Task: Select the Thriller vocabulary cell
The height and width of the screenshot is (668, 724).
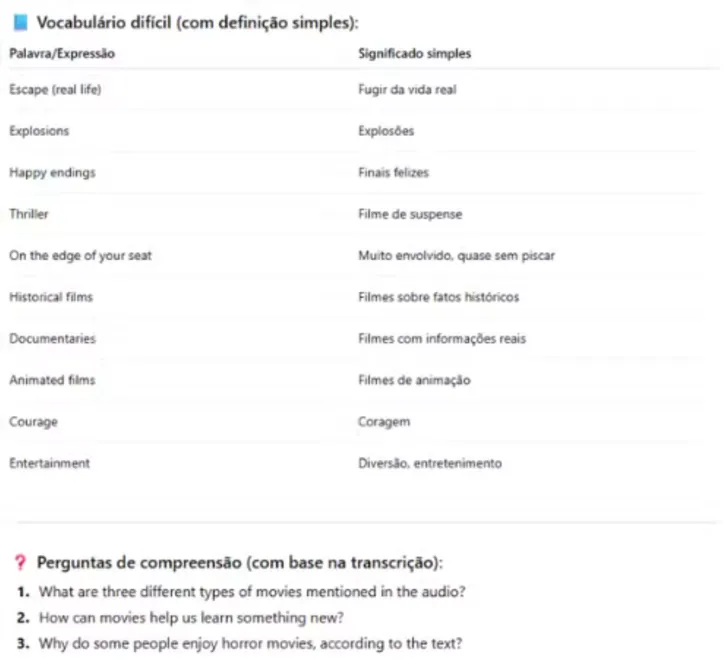Action: point(29,214)
